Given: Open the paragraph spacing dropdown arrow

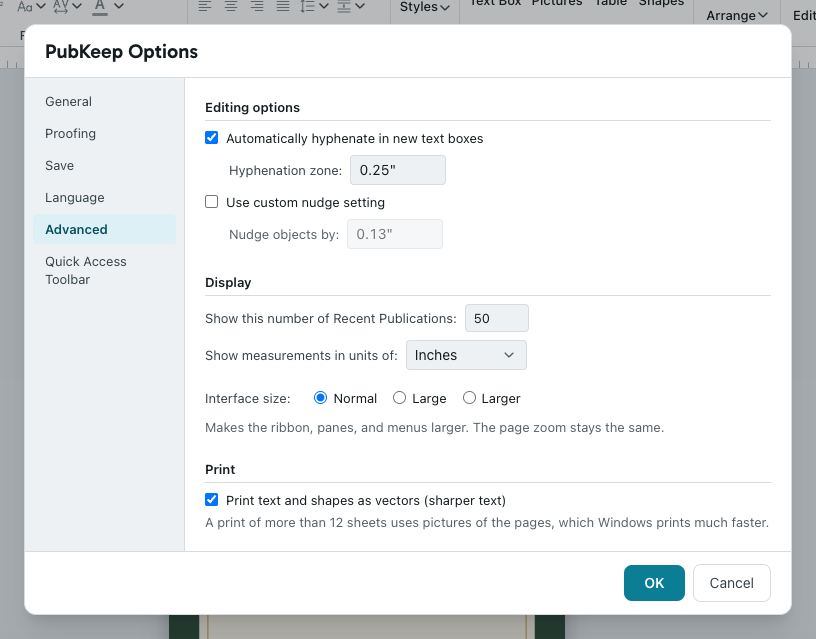Looking at the screenshot, I should coord(360,6).
